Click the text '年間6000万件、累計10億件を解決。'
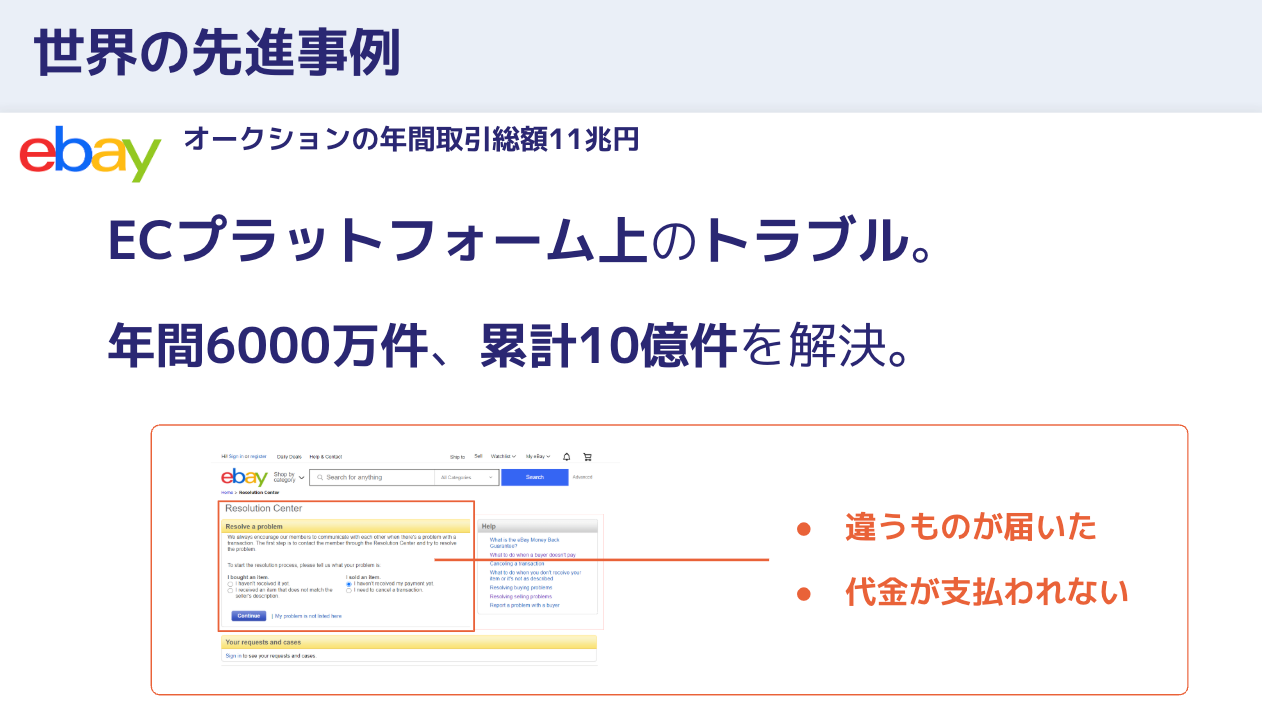 [508, 345]
